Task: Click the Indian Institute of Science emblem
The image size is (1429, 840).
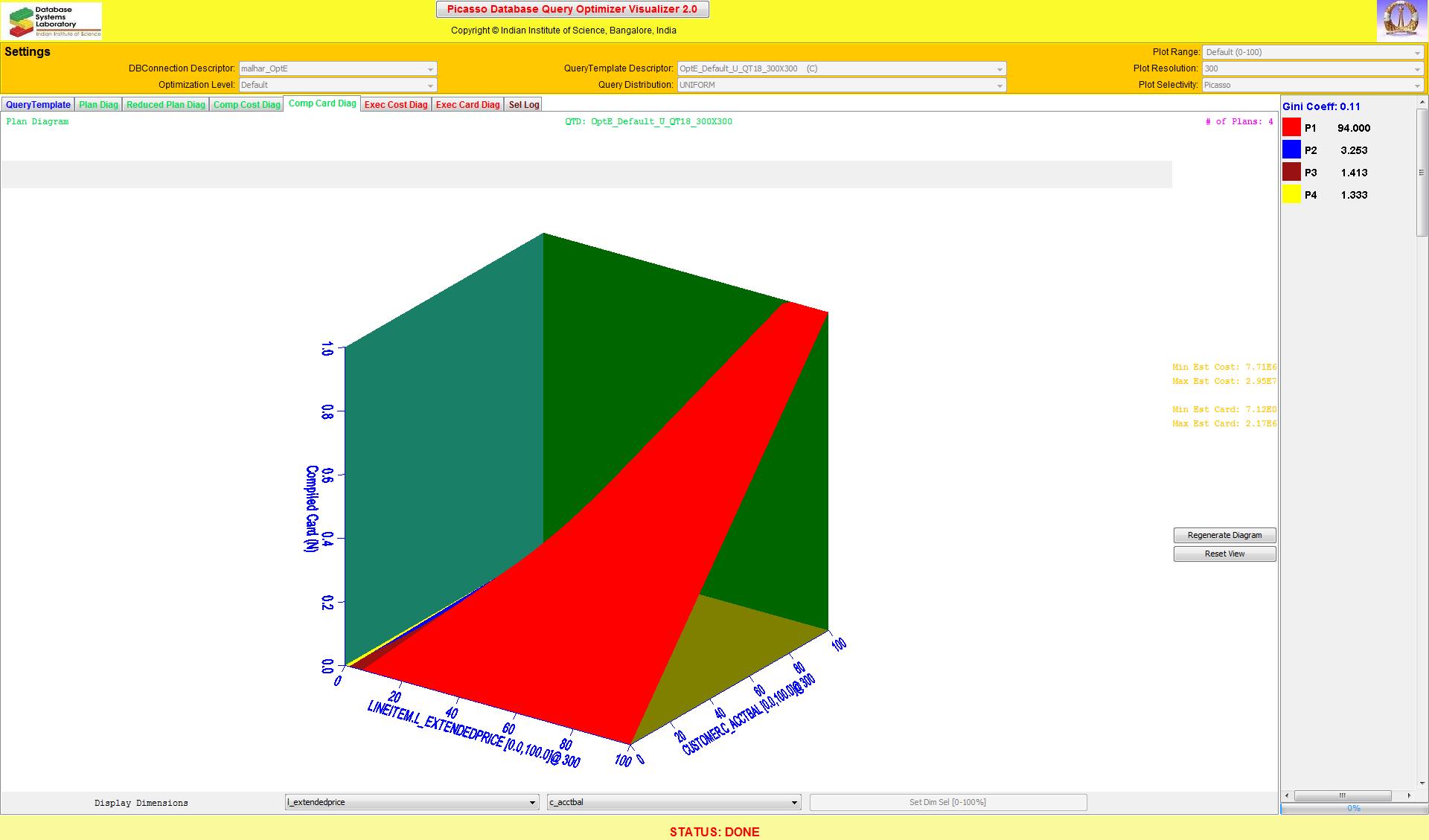Action: click(1401, 20)
